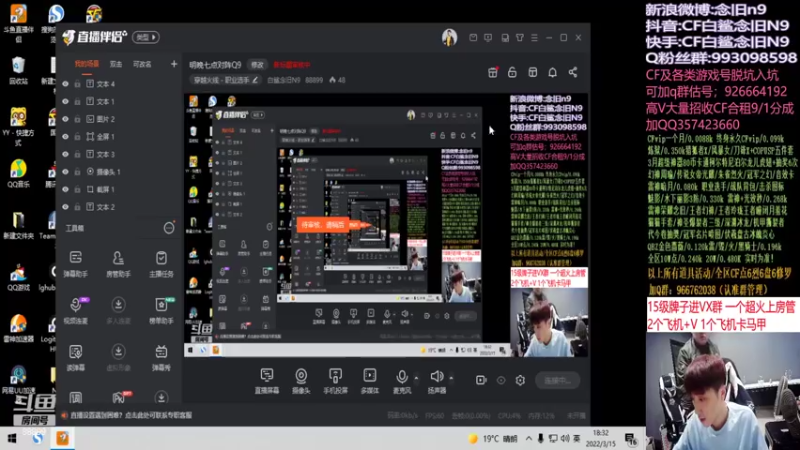The image size is (800, 450).
Task: Open the hamburger main menu
Action: [534, 38]
